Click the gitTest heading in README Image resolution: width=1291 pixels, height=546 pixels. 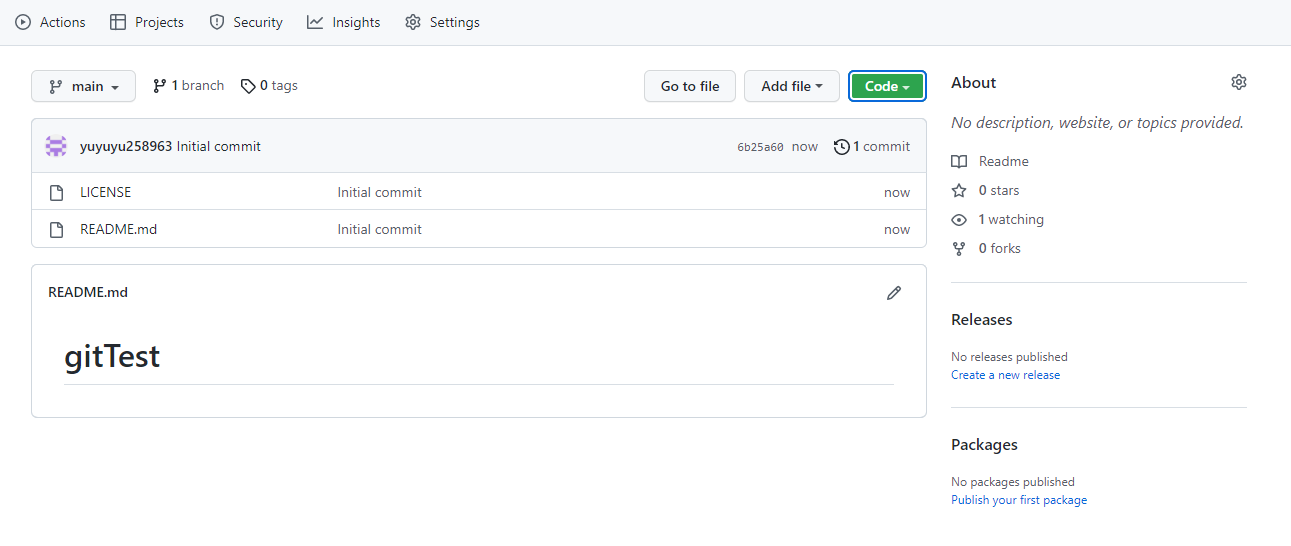112,356
